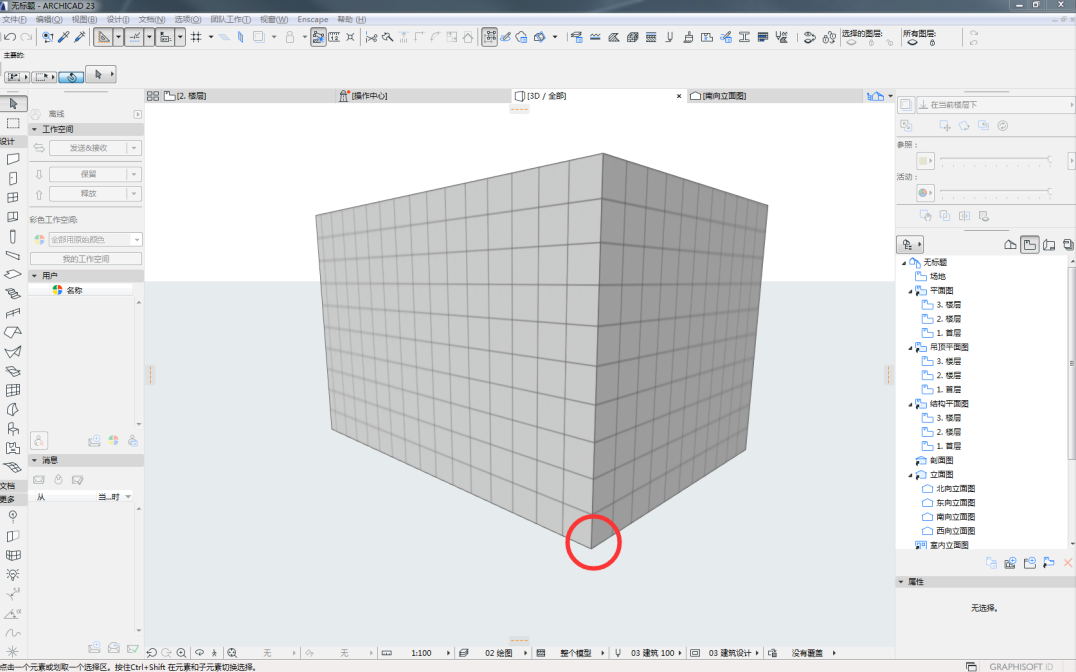Inject parameters with the syringe icon

80,37
